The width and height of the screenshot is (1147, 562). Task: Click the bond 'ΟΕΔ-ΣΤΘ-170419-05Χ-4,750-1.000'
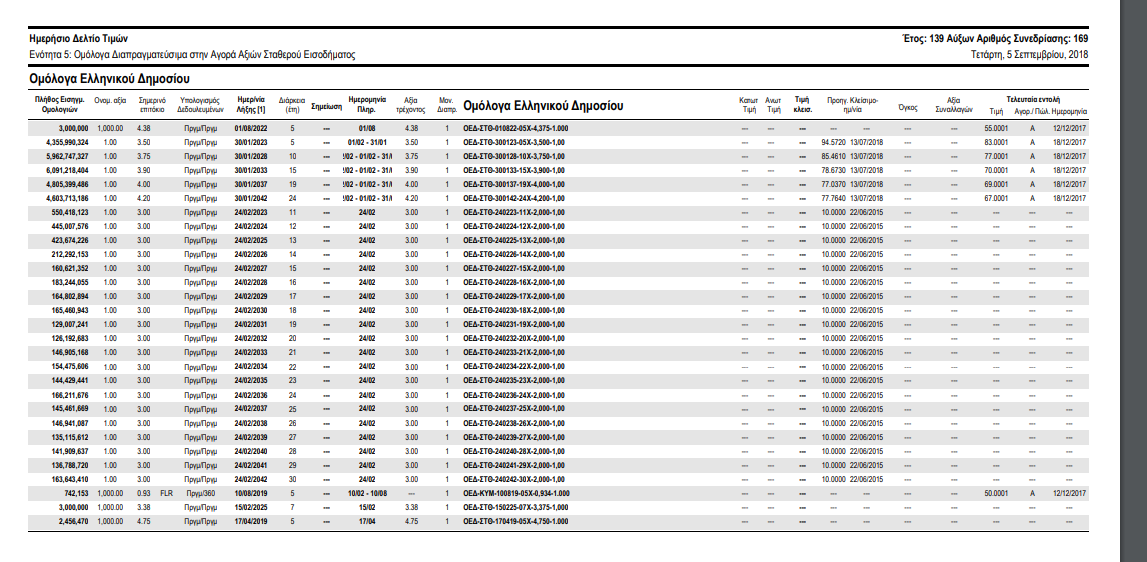[x=516, y=522]
